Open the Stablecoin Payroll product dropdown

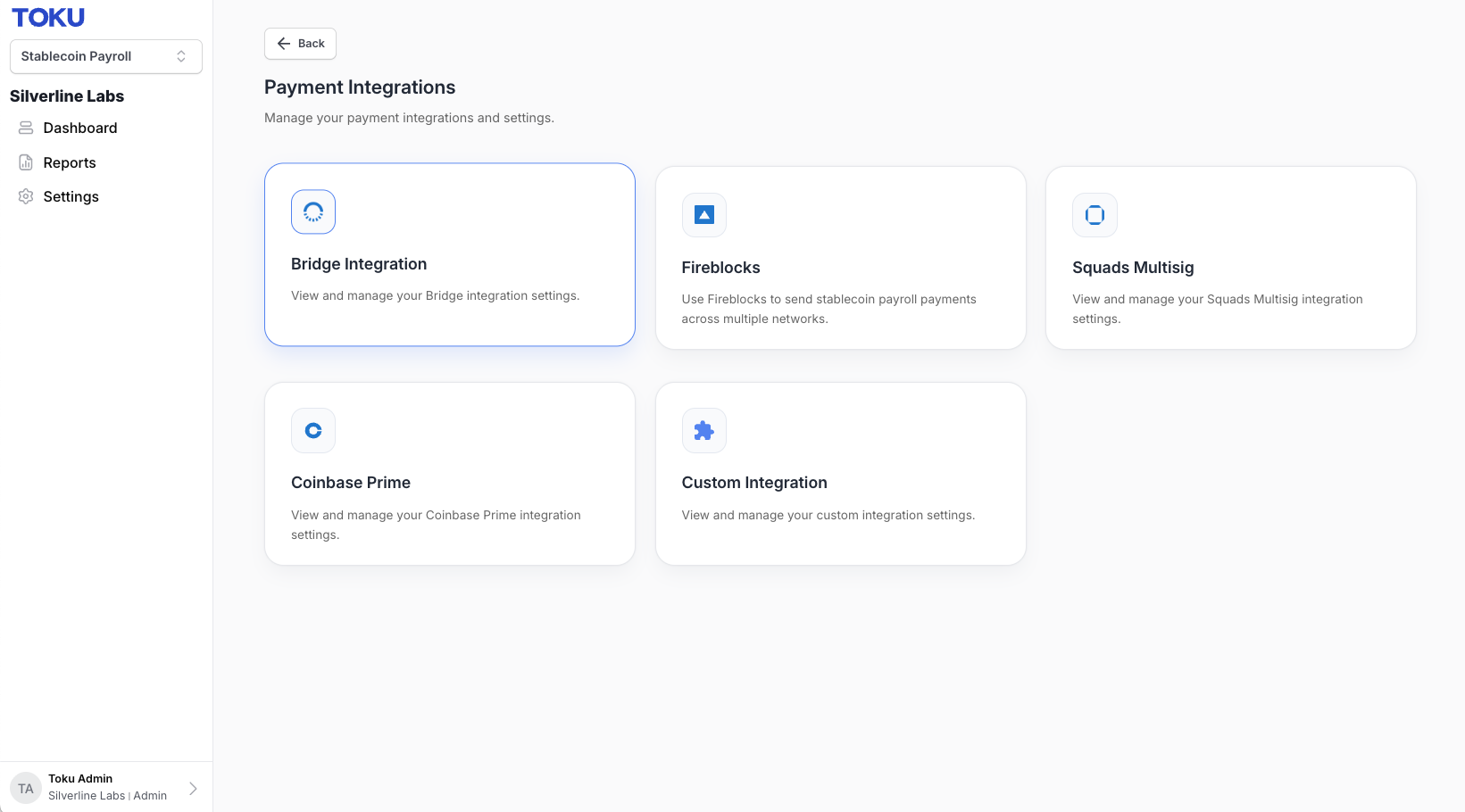click(x=106, y=56)
